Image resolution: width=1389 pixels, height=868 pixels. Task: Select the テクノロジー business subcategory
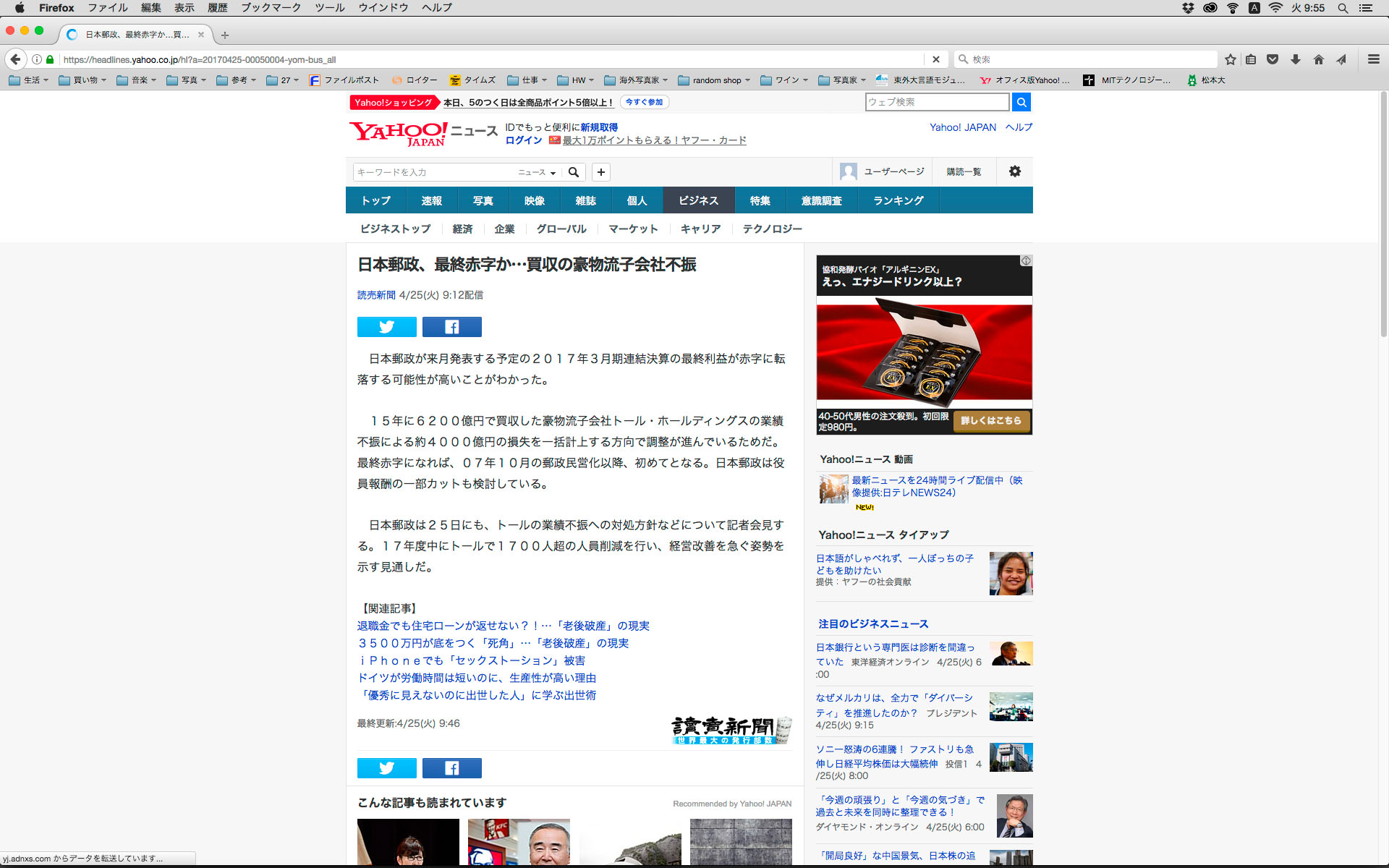pyautogui.click(x=772, y=229)
